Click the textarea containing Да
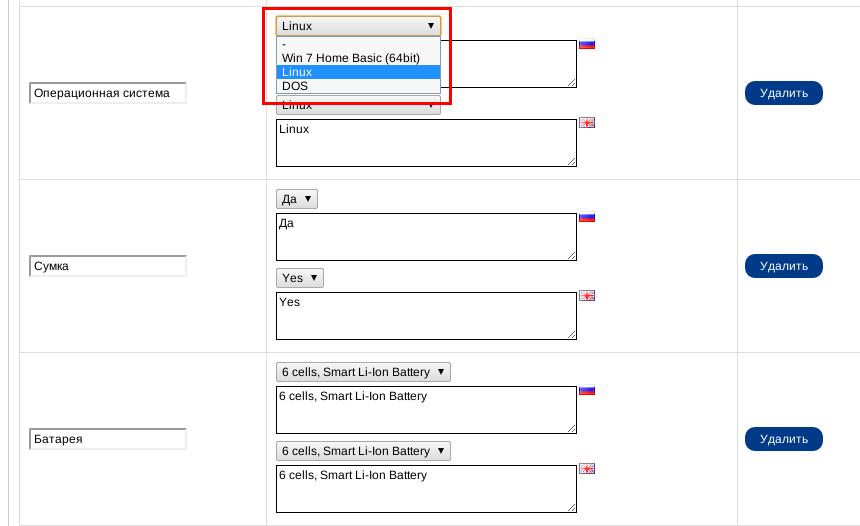Viewport: 860px width, 526px height. click(x=426, y=237)
